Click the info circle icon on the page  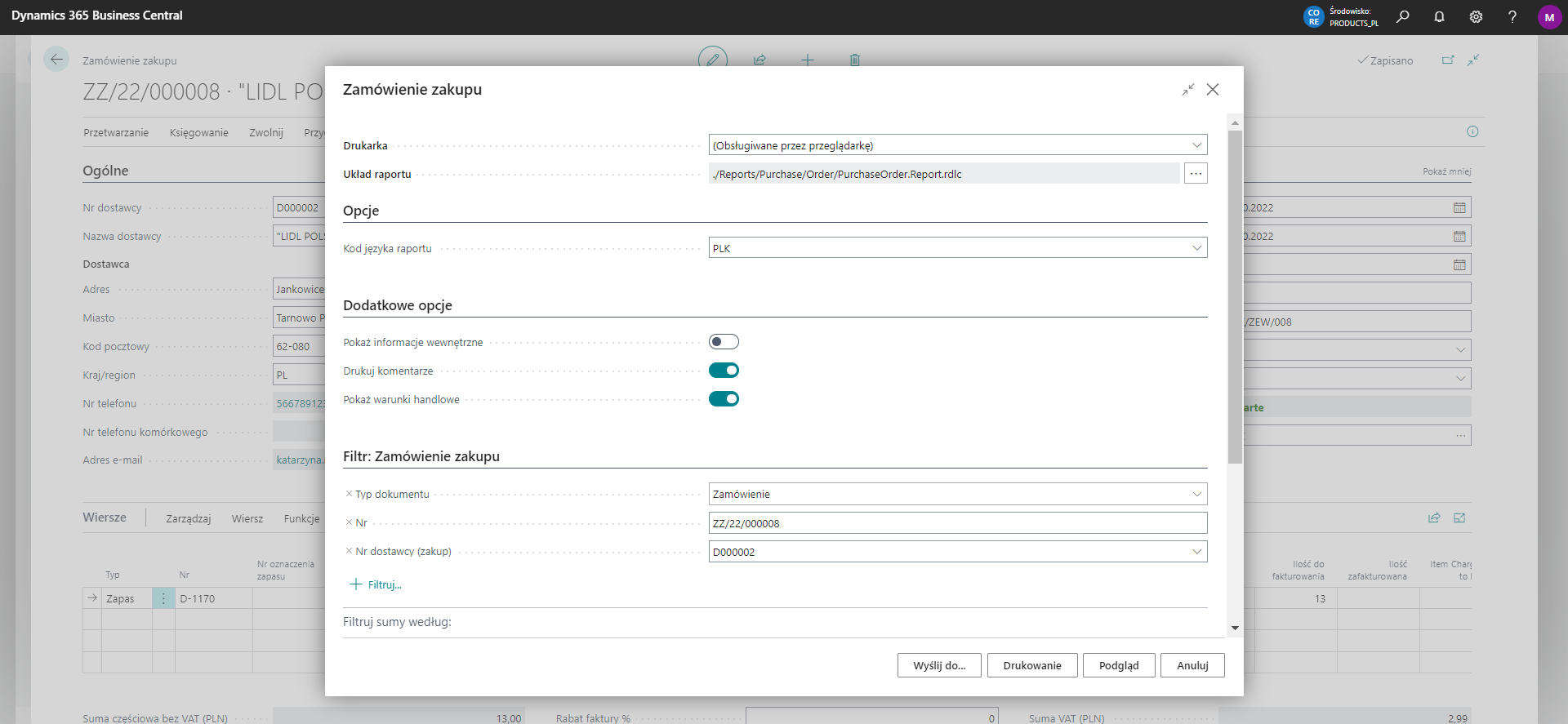[1472, 131]
